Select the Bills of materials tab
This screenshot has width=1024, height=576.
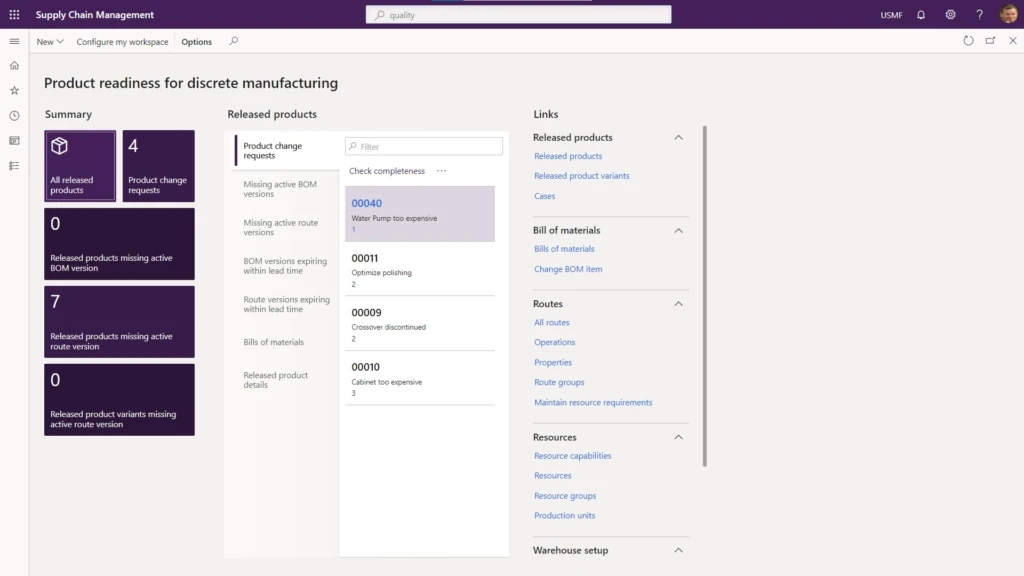pos(274,342)
